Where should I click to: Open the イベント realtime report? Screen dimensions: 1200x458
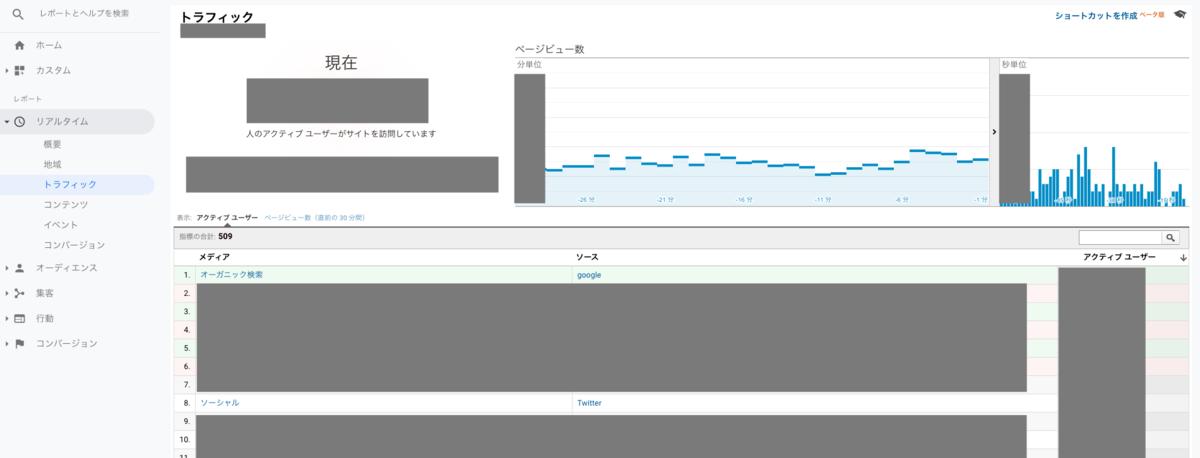point(61,224)
